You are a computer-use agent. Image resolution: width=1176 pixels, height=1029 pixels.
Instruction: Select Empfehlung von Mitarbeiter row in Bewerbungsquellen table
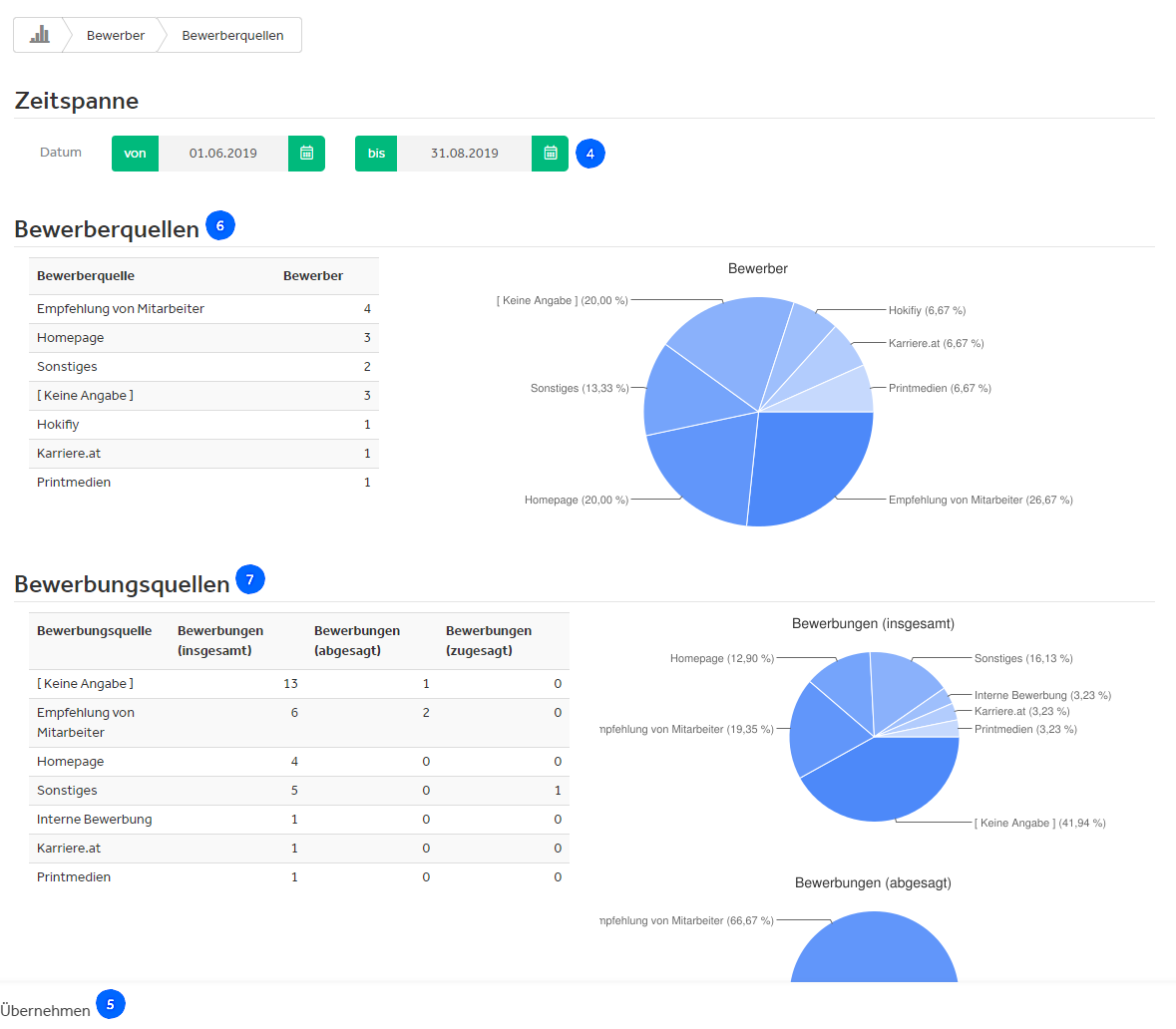(299, 722)
